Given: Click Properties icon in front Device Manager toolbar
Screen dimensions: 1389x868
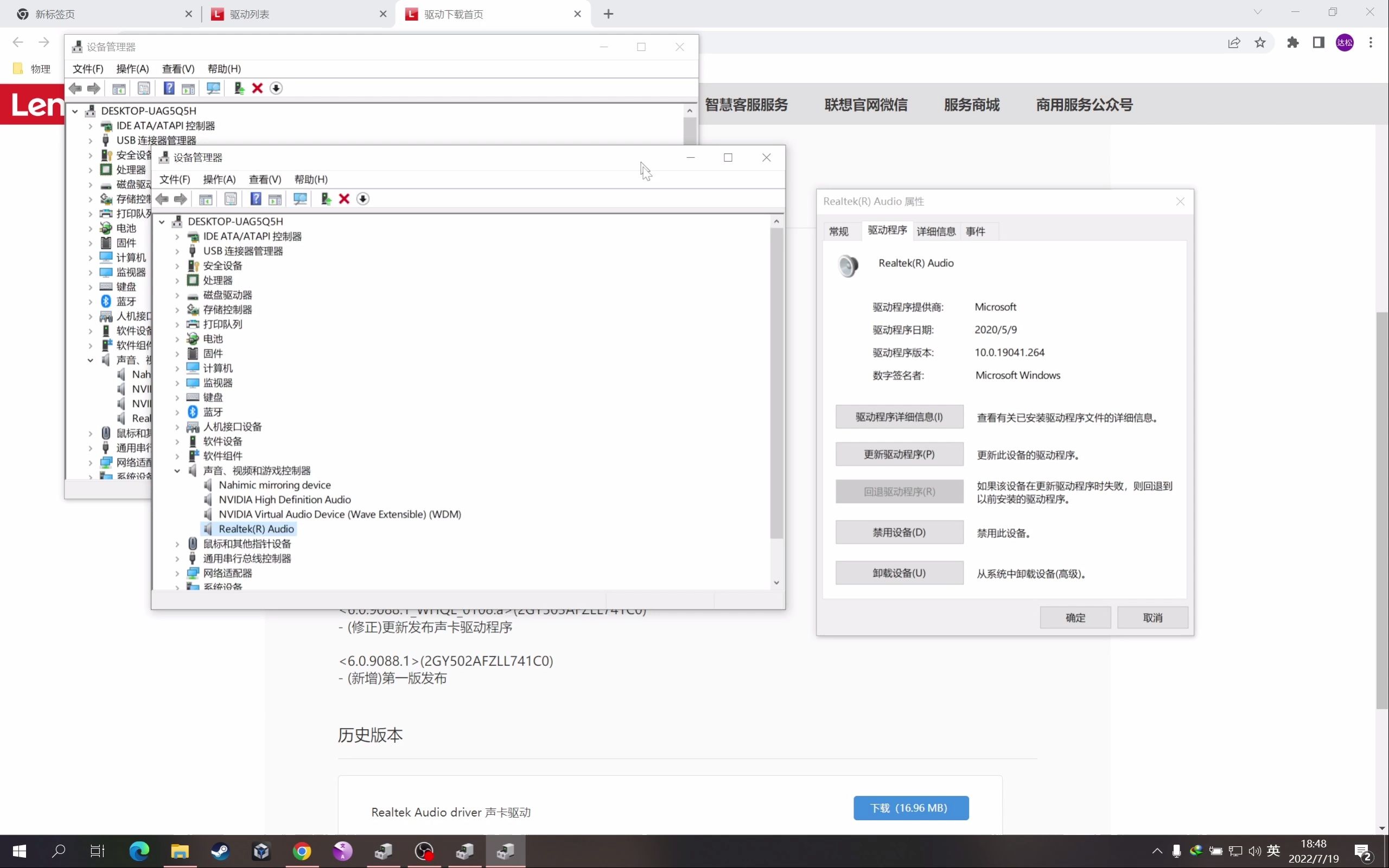Looking at the screenshot, I should click(231, 199).
